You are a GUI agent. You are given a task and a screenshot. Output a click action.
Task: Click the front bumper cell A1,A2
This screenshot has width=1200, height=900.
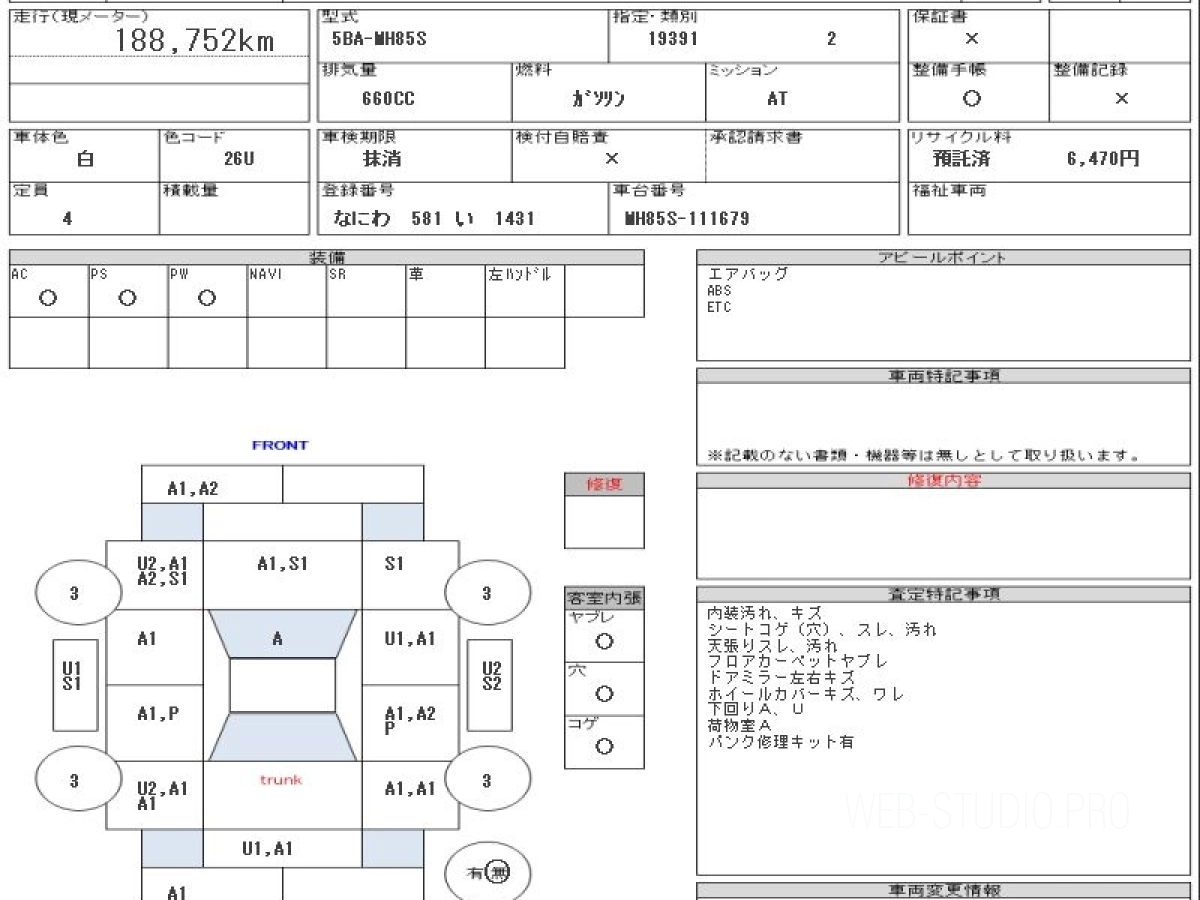pyautogui.click(x=212, y=484)
